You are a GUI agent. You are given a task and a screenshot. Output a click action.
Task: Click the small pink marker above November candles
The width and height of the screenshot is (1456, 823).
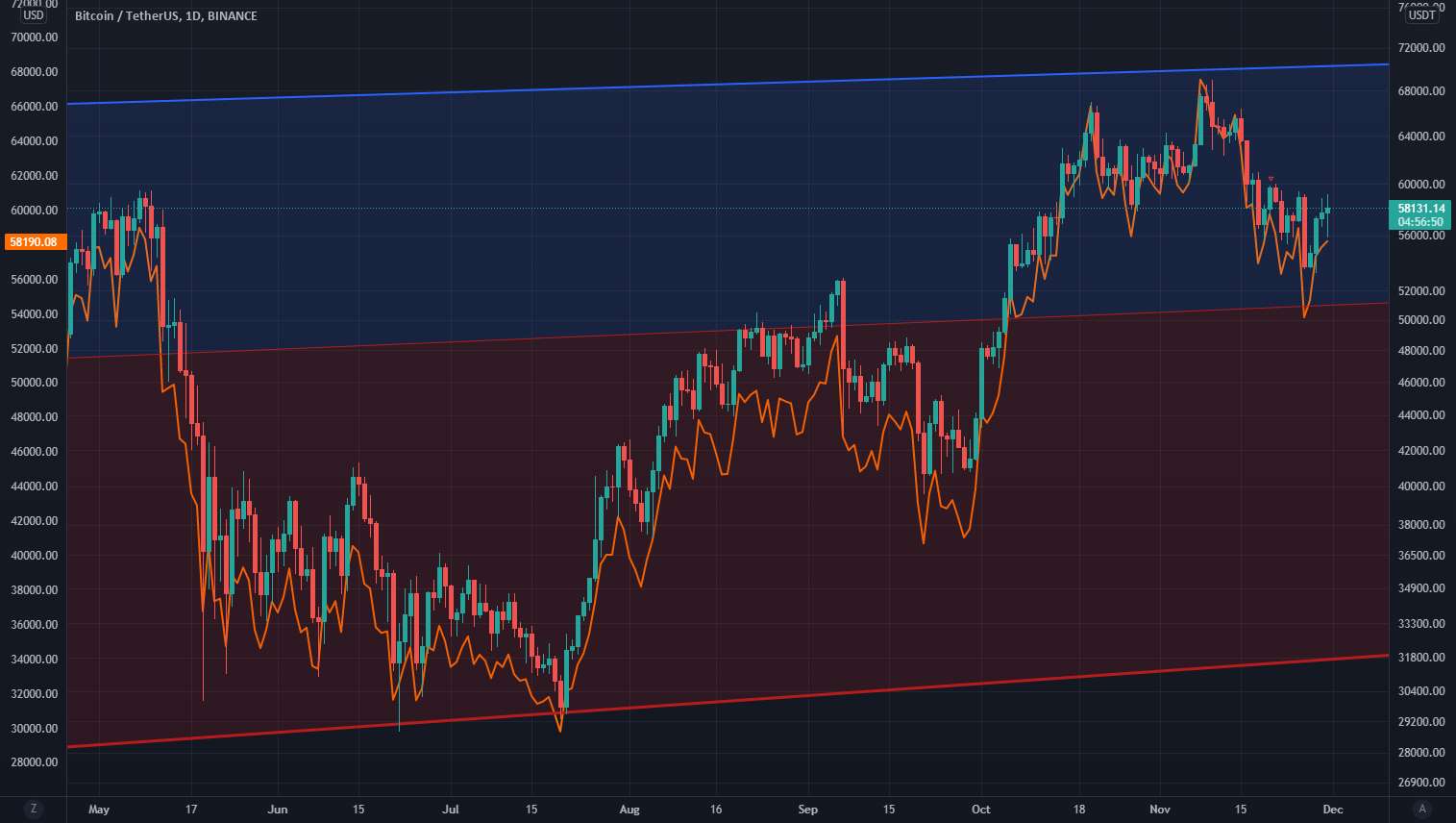[x=1271, y=179]
